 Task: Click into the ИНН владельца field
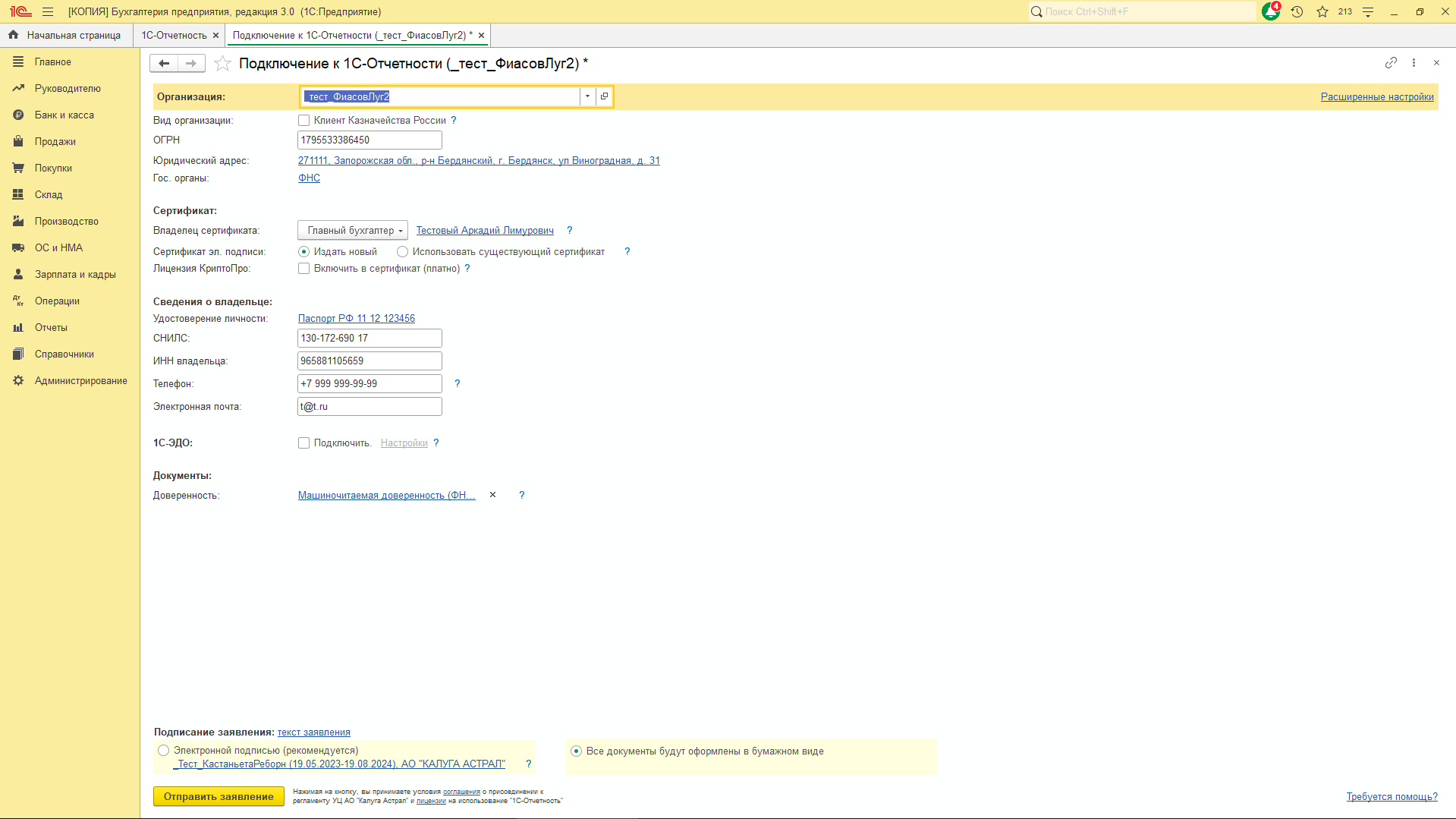click(370, 361)
